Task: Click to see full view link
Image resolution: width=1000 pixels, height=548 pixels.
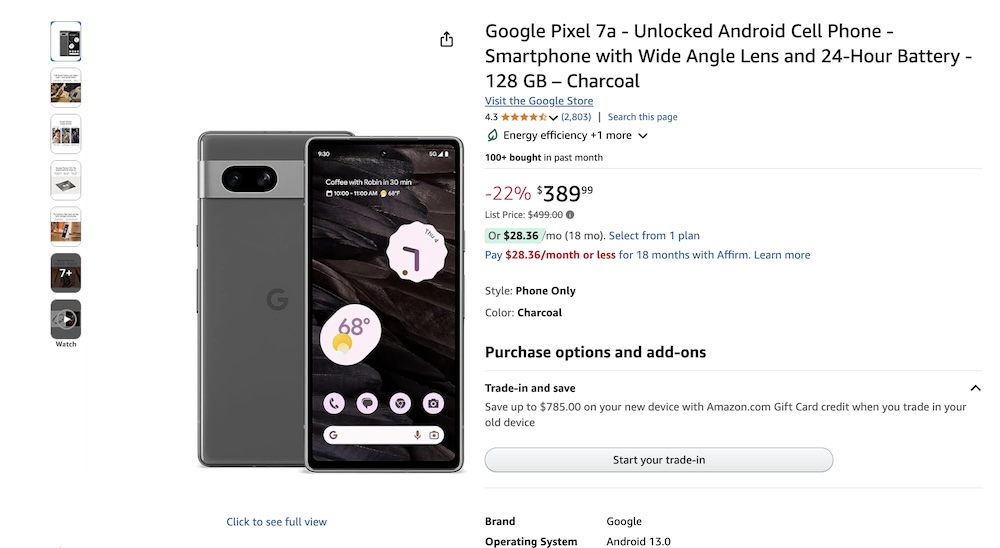Action: [276, 522]
